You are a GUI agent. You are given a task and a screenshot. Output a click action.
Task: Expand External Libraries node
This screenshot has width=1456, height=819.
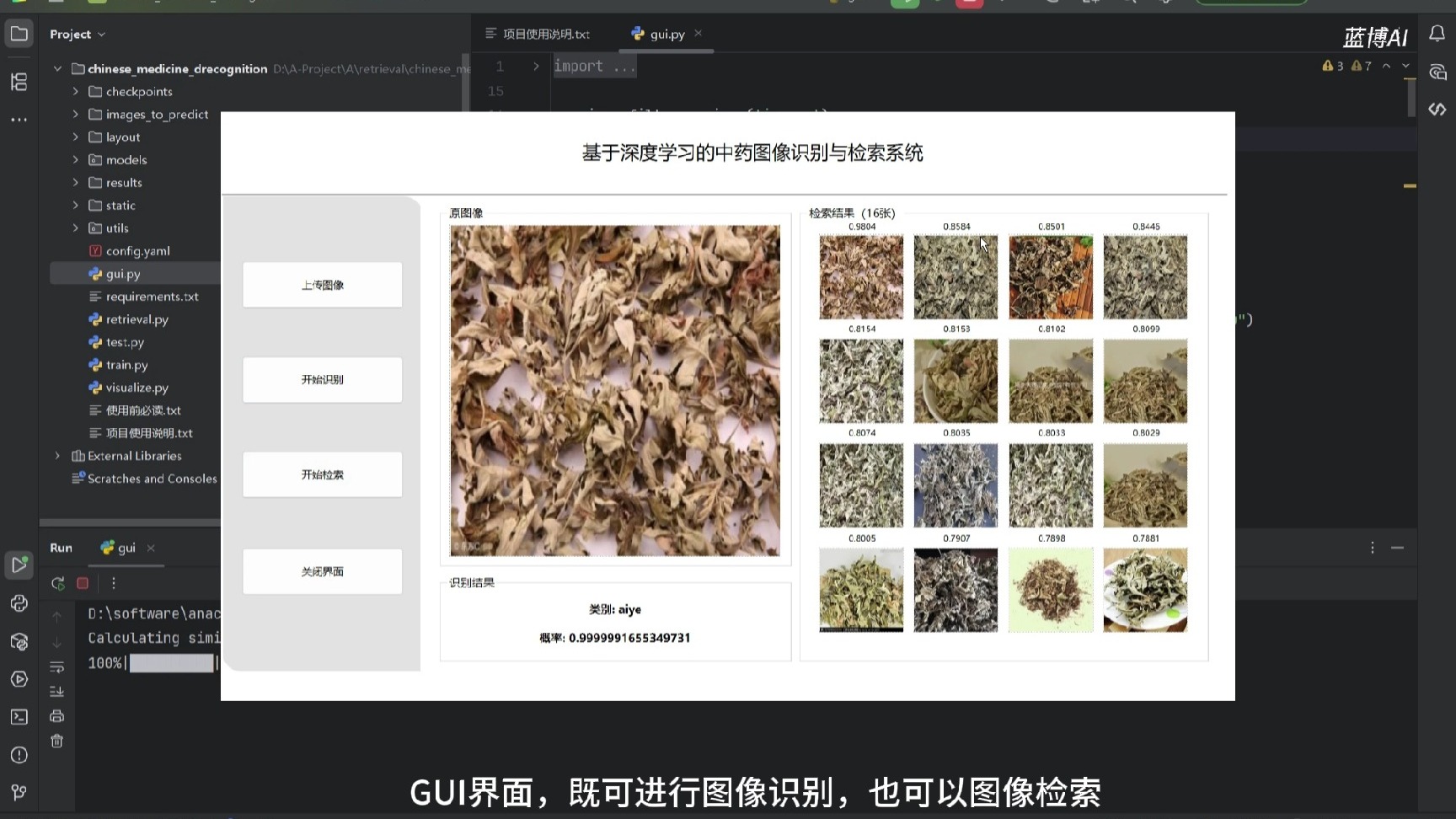57,456
